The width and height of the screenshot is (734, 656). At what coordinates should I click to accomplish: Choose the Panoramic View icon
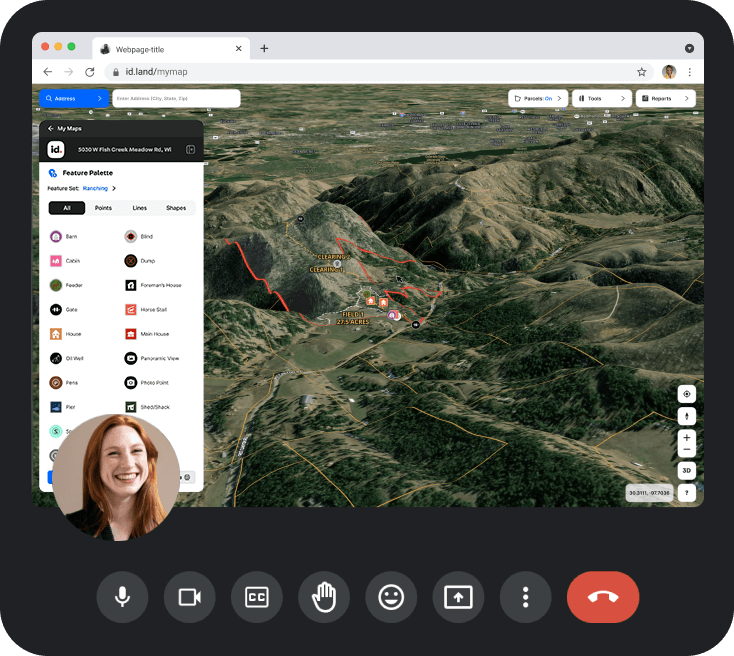point(131,358)
